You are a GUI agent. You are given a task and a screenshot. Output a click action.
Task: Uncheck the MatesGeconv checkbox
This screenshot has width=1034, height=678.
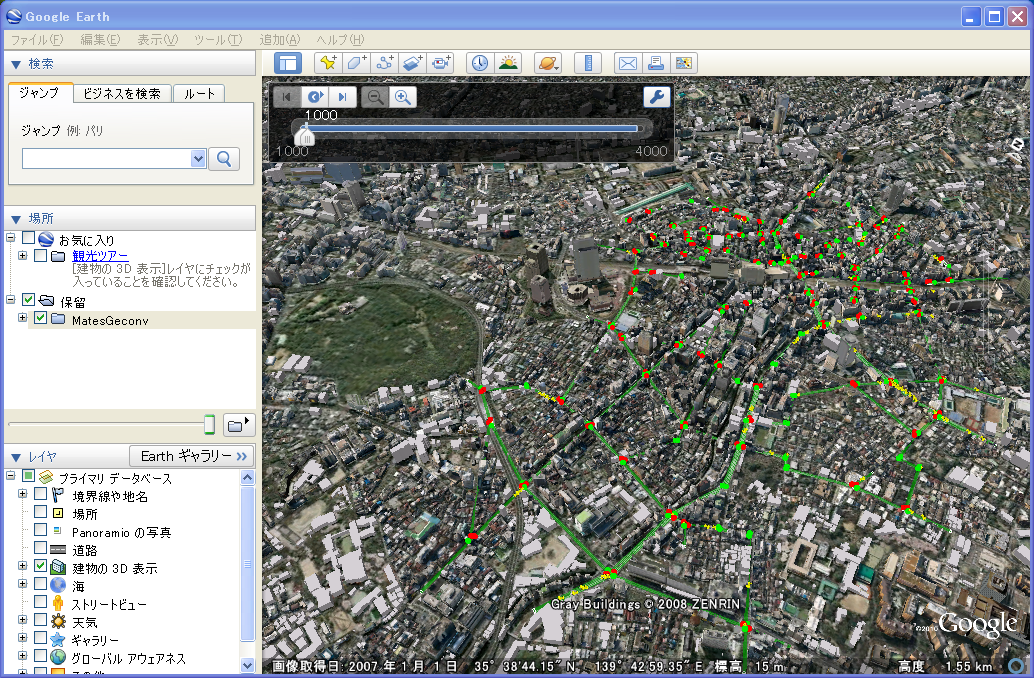(x=40, y=318)
